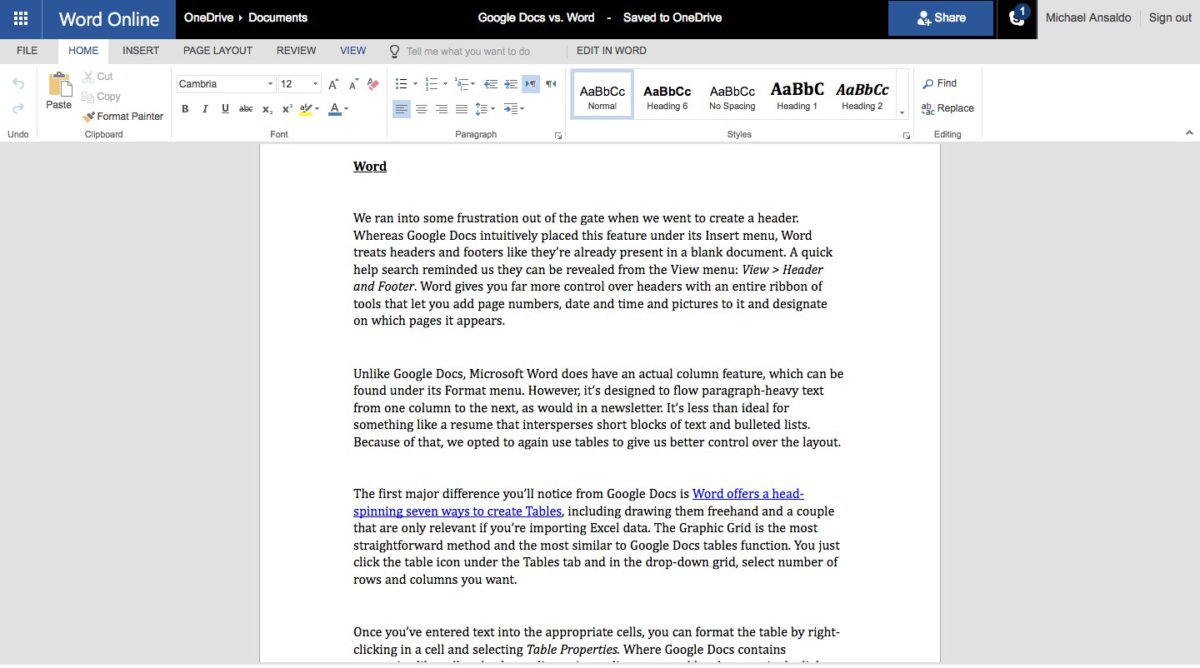
Task: Open the Cambria font name dropdown
Action: [x=226, y=84]
